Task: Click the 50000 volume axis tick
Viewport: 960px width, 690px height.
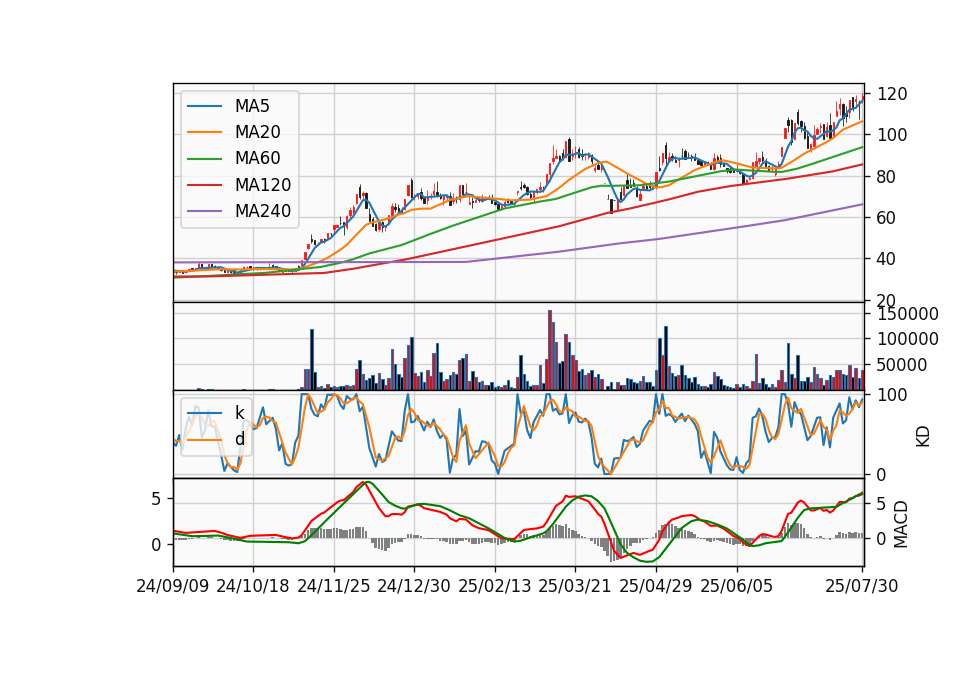Action: tap(902, 365)
